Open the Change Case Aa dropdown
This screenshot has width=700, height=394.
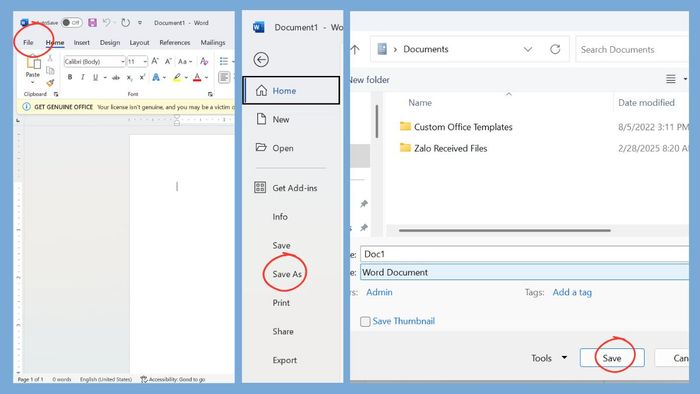(x=185, y=62)
